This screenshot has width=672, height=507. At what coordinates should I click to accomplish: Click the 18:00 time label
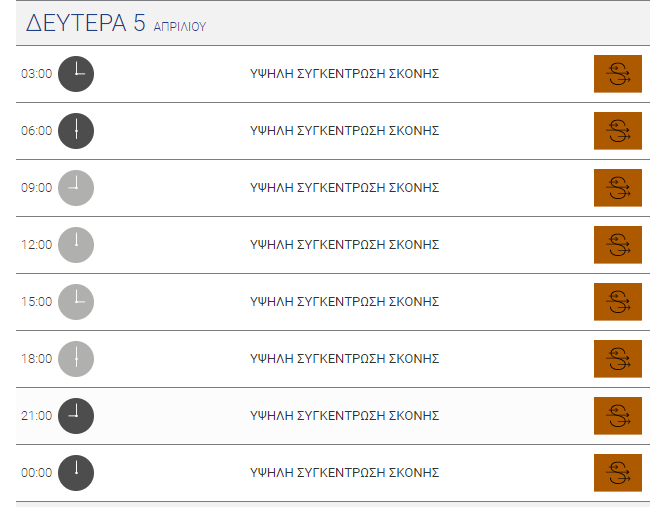click(x=36, y=359)
